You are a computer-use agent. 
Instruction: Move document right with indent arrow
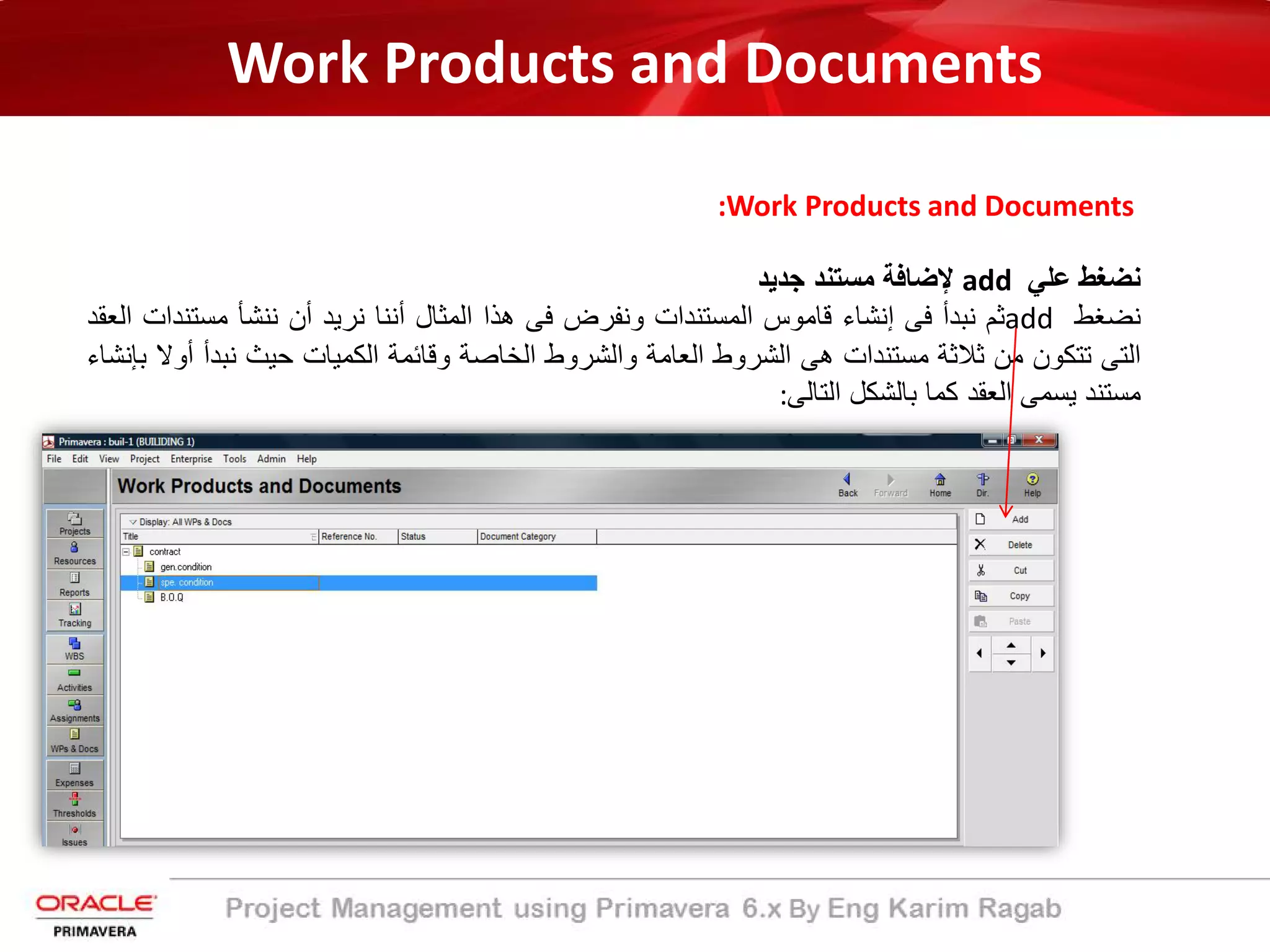pyautogui.click(x=1043, y=653)
